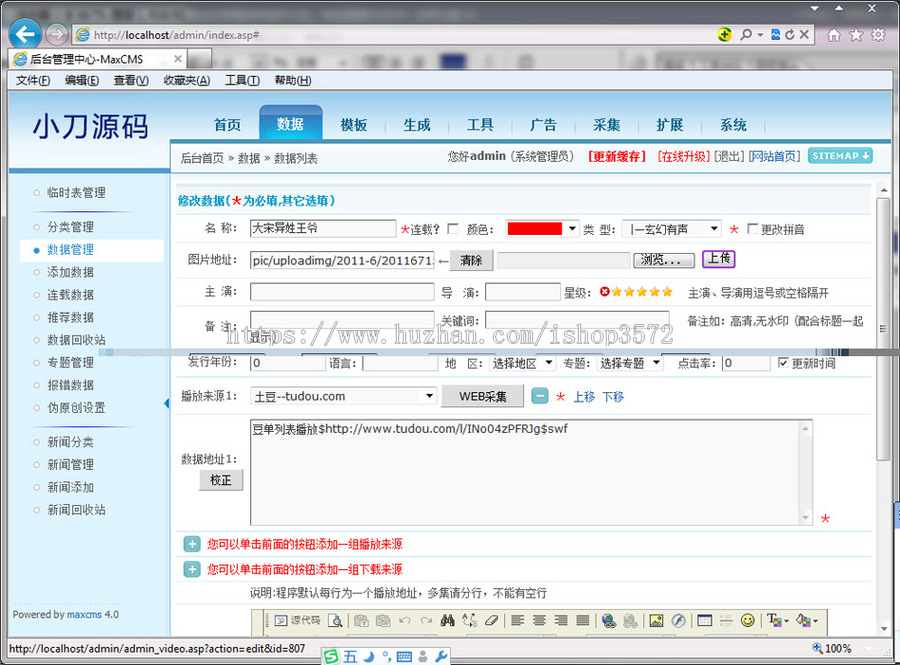Open the playback source 土豆--tudou.com dropdown

[x=343, y=396]
